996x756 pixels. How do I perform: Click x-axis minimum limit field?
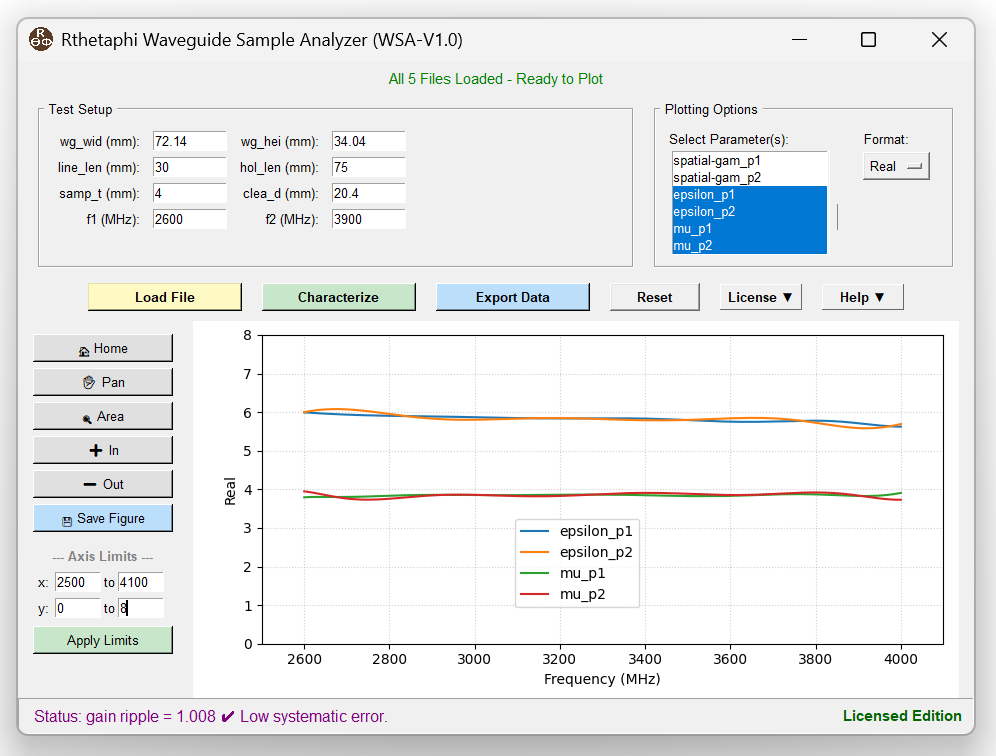coord(77,582)
